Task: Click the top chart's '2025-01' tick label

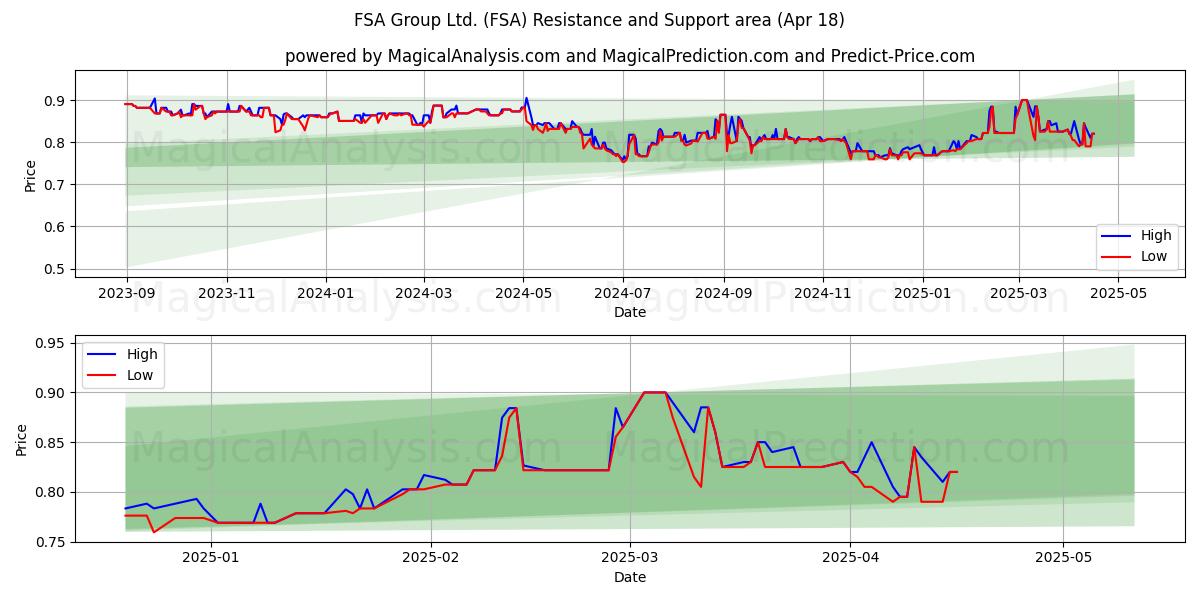Action: 923,293
